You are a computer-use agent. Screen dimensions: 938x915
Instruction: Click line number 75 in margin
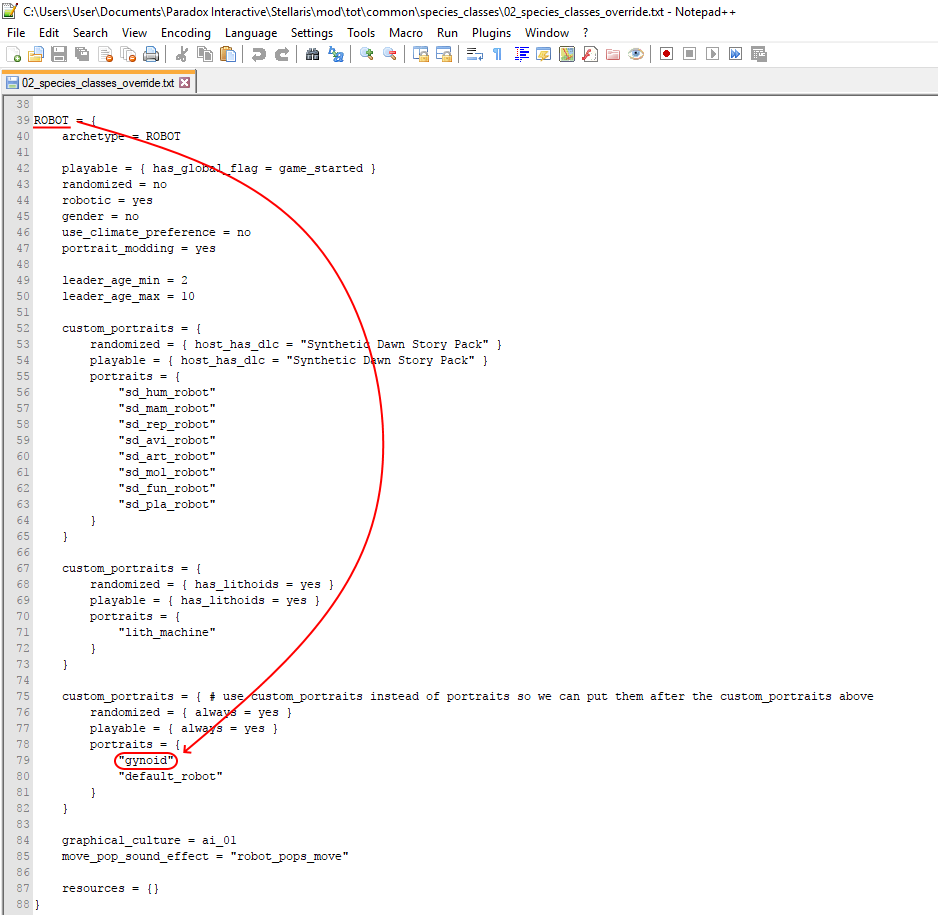(x=23, y=696)
